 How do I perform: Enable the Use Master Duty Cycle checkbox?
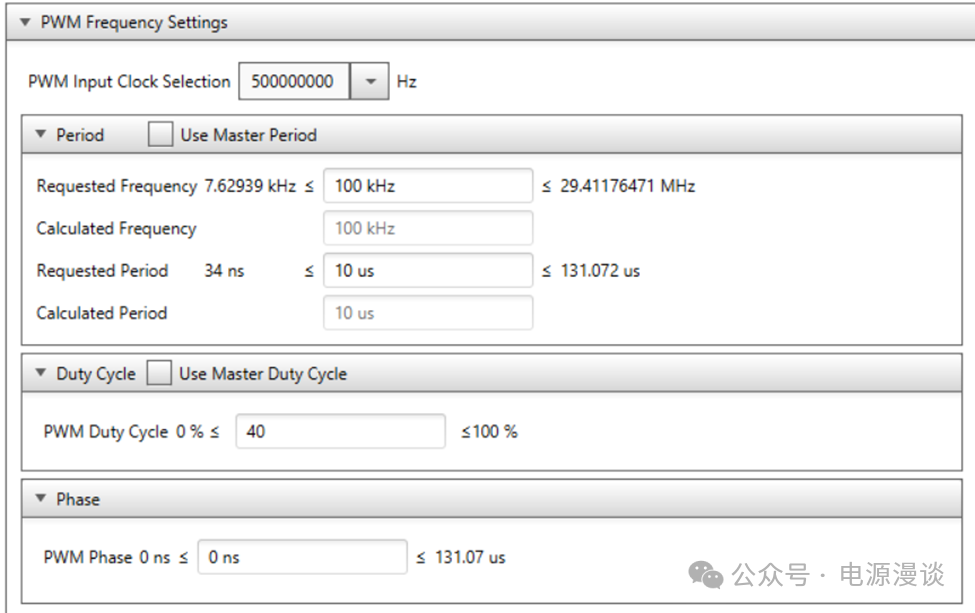click(158, 374)
